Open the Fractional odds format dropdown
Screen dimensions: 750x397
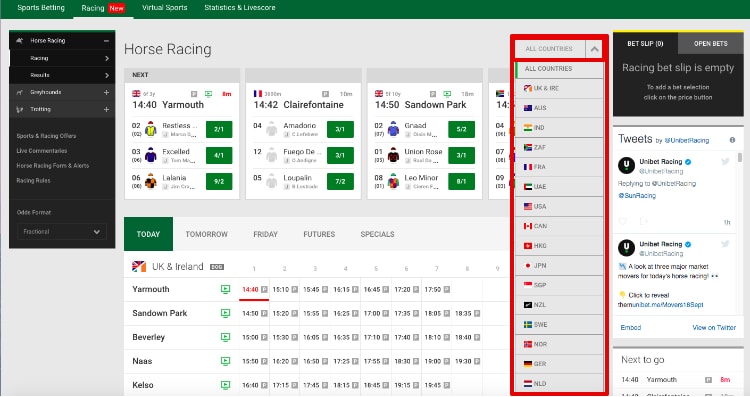[62, 232]
